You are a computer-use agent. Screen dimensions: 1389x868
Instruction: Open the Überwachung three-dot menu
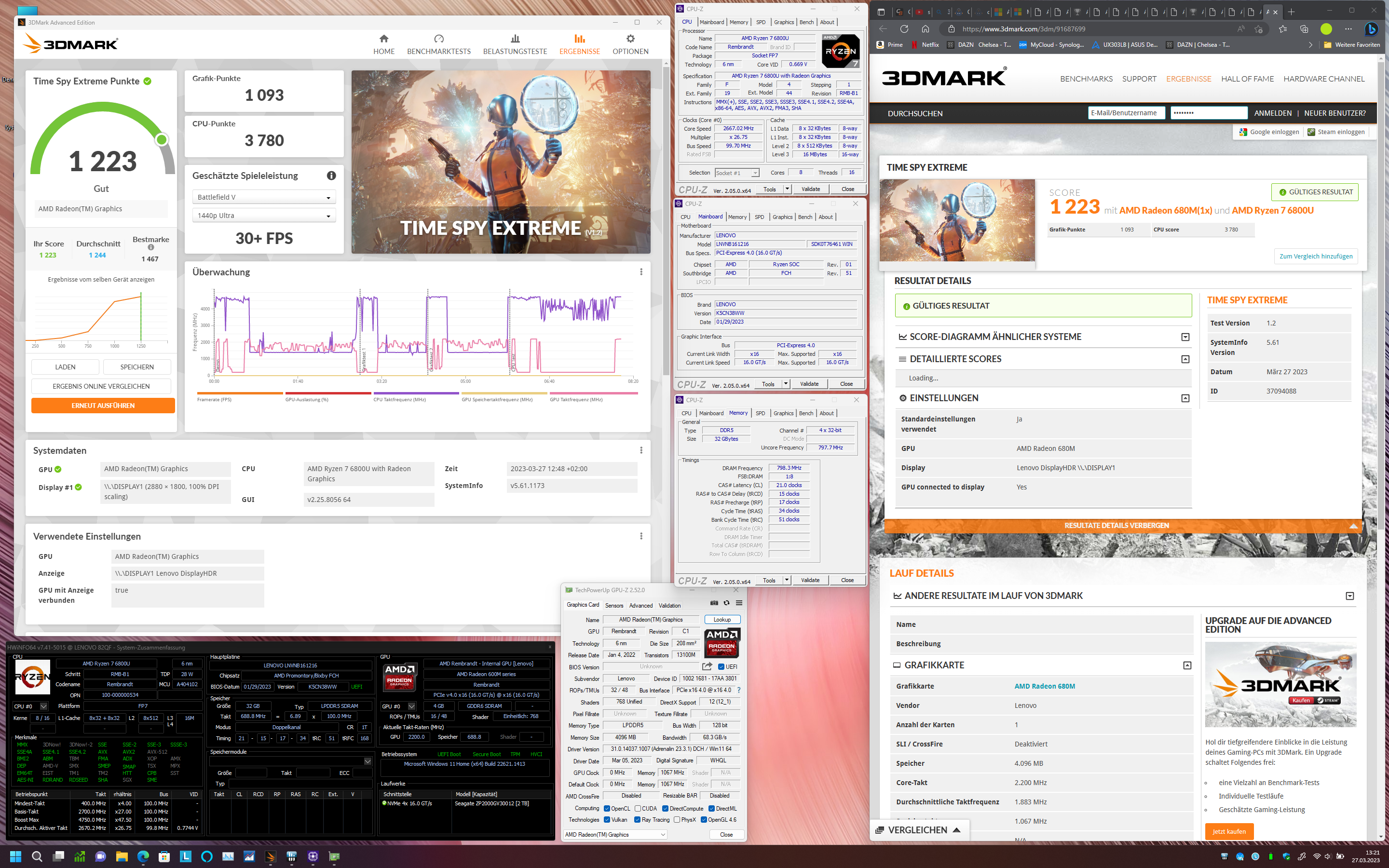[x=641, y=272]
